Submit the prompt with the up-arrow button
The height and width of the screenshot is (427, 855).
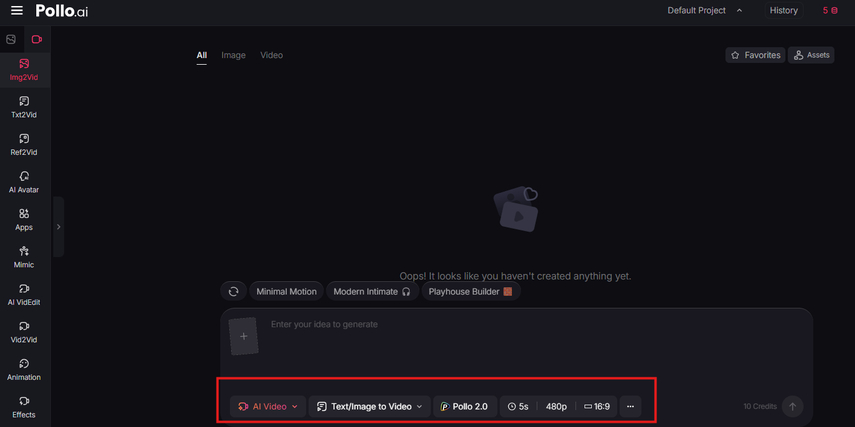pos(792,406)
